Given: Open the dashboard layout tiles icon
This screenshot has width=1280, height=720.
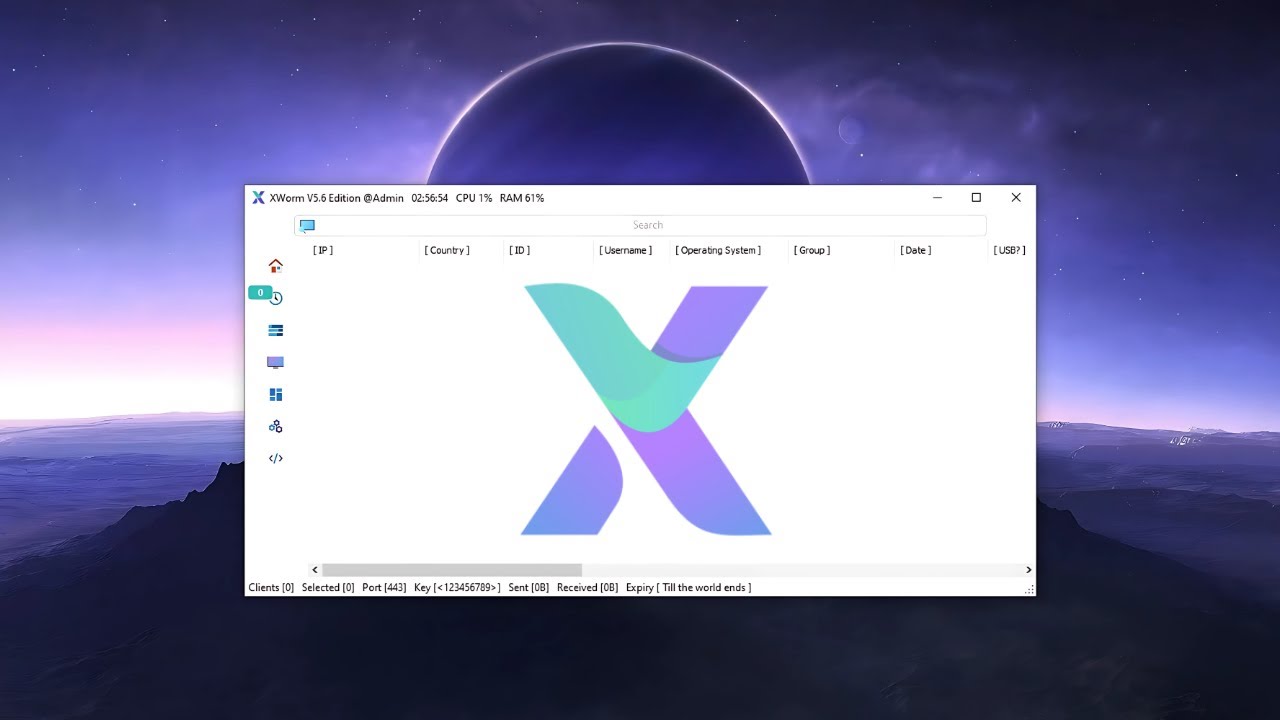Looking at the screenshot, I should [276, 394].
